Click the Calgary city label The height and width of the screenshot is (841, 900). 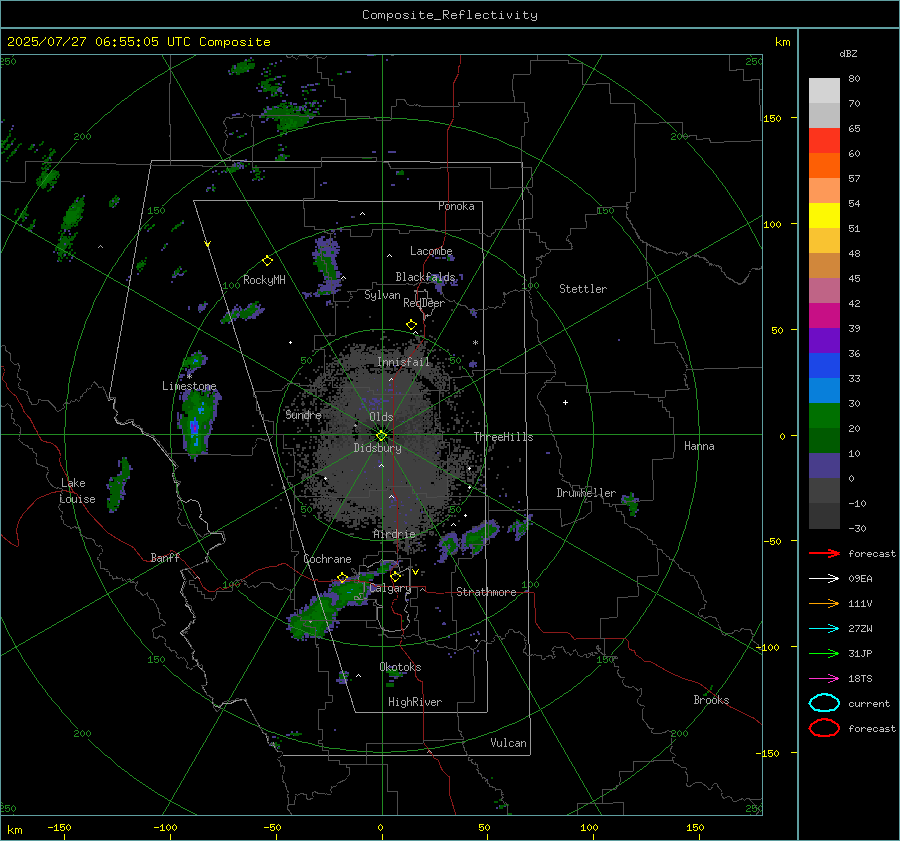390,588
